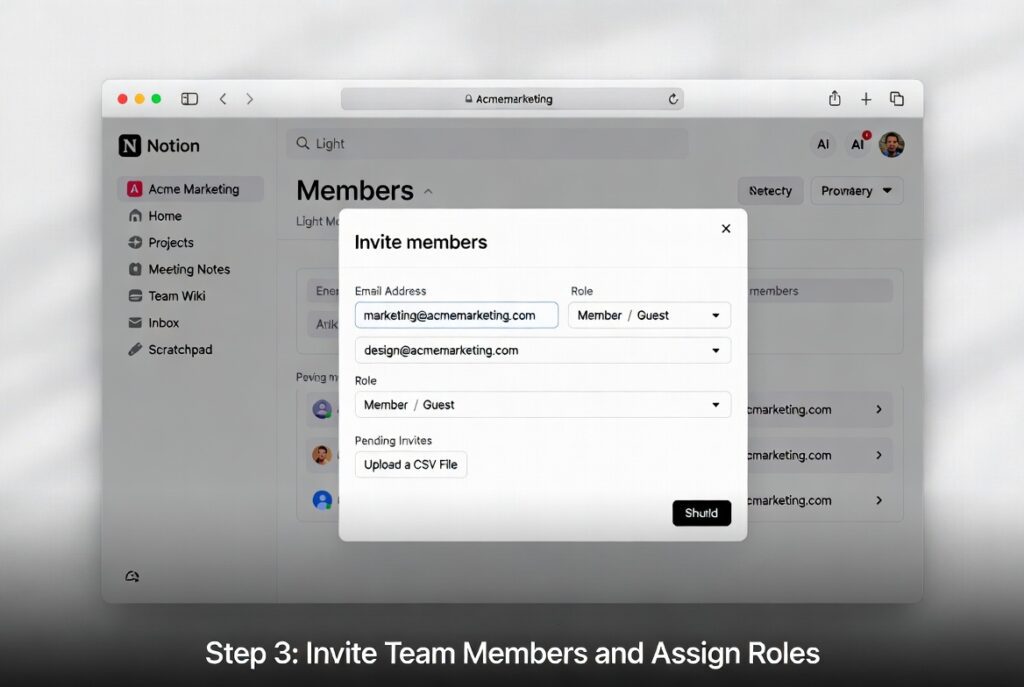Select the marketing@acmemarketing.com email field
Viewport: 1024px width, 687px height.
click(x=456, y=315)
